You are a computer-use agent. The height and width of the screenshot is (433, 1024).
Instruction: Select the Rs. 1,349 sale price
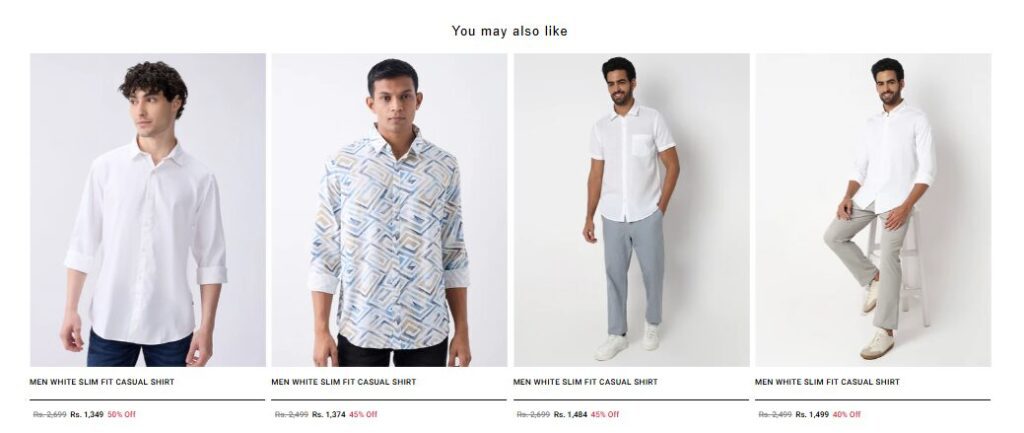[87, 414]
